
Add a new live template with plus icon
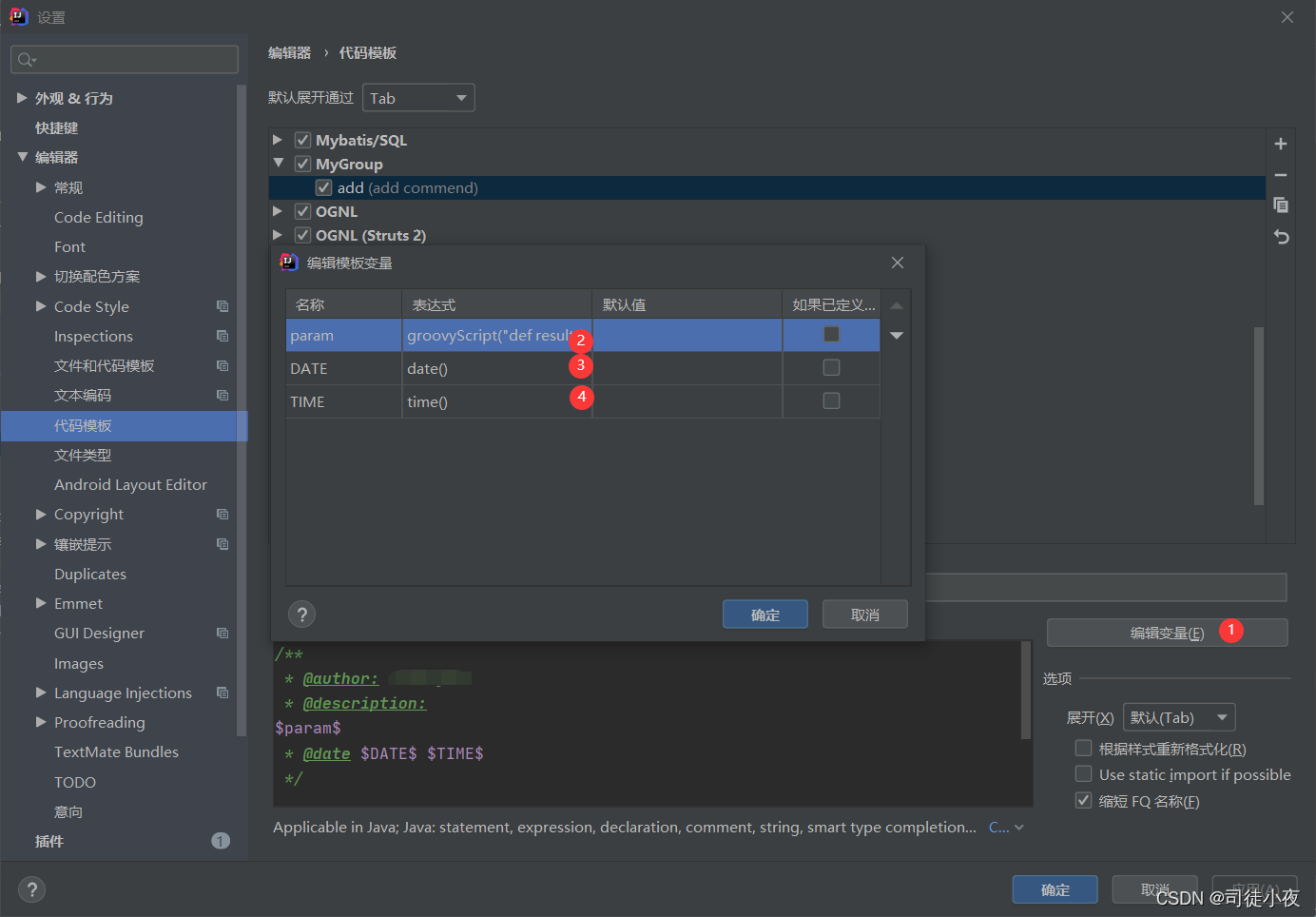pos(1281,144)
